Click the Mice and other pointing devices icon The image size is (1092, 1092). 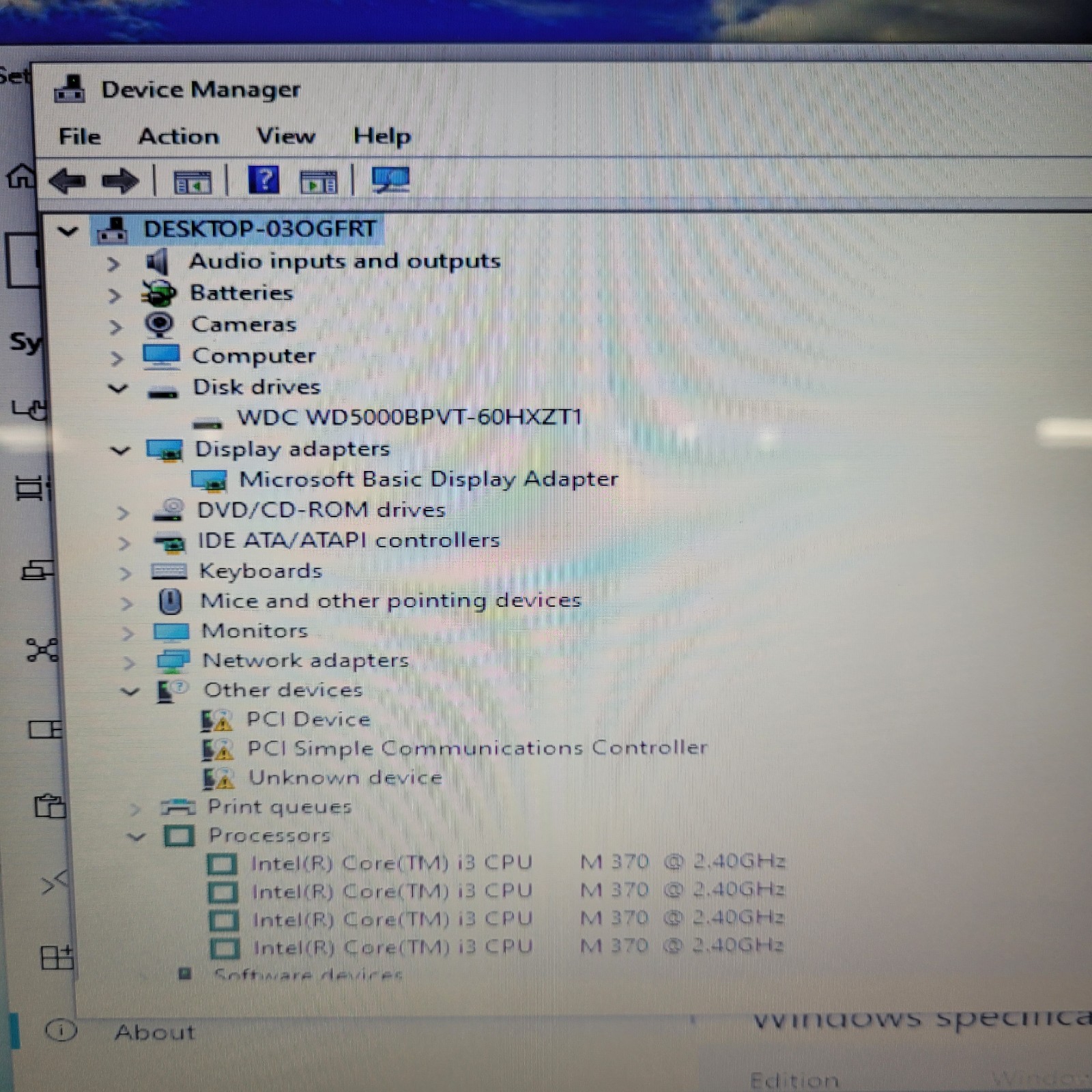170,601
